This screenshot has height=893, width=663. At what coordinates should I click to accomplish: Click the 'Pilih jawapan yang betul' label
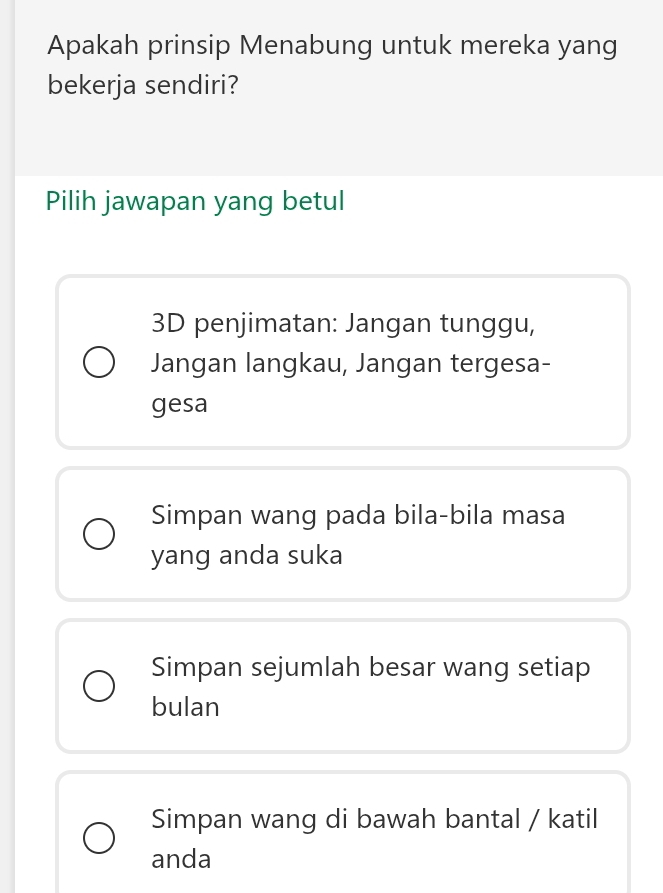pos(195,200)
